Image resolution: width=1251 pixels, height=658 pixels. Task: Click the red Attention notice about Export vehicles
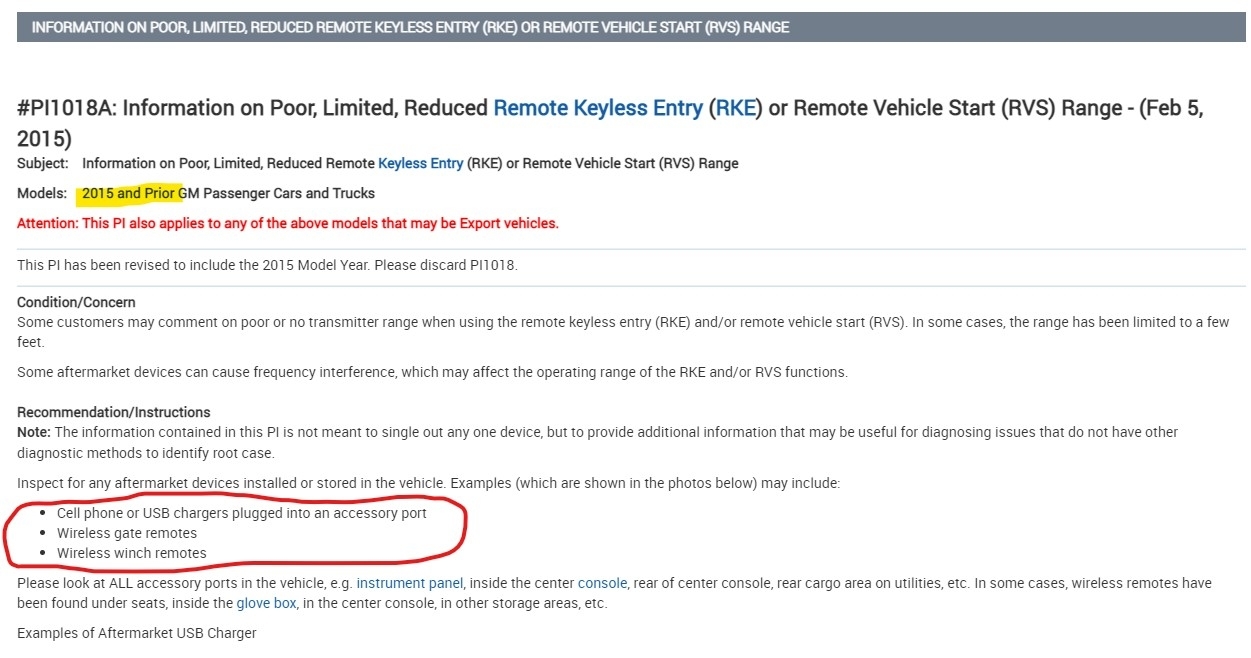point(288,223)
